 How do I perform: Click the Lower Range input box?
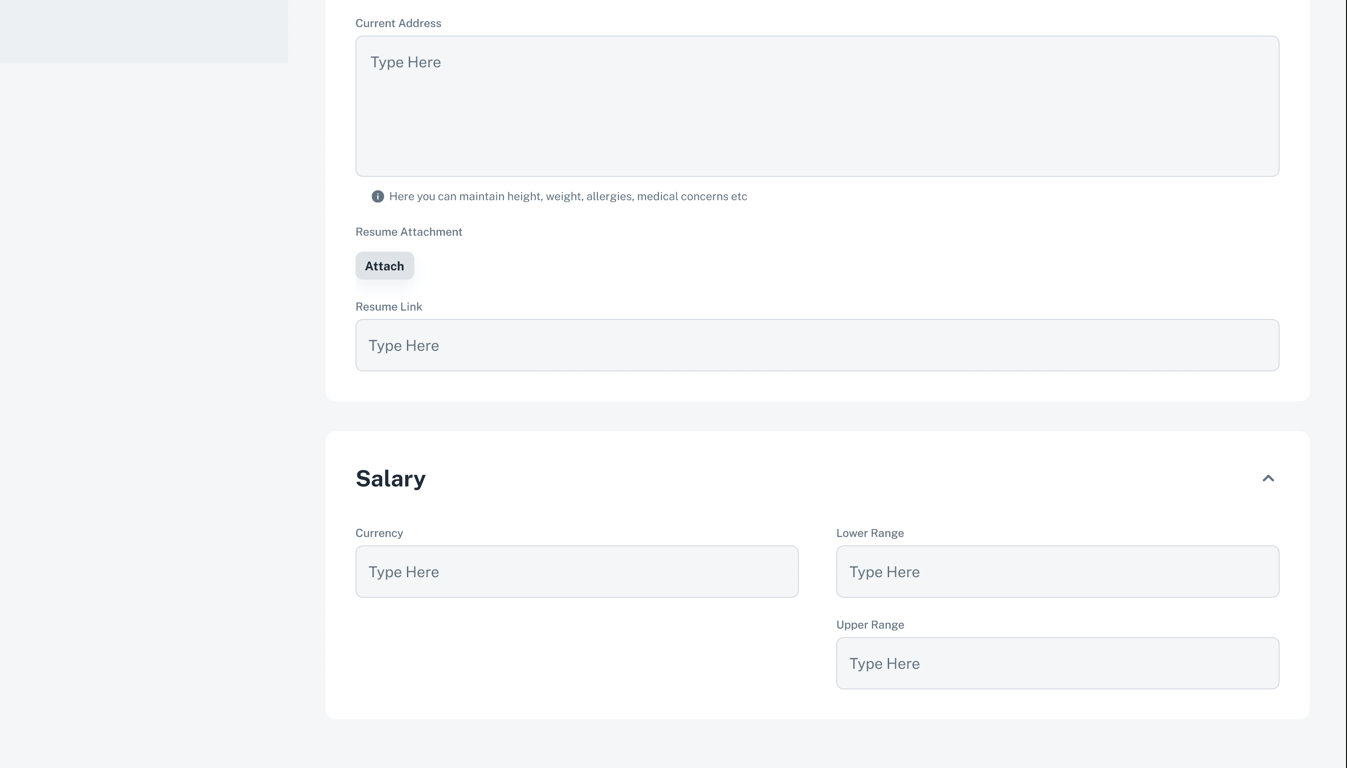click(x=1057, y=572)
